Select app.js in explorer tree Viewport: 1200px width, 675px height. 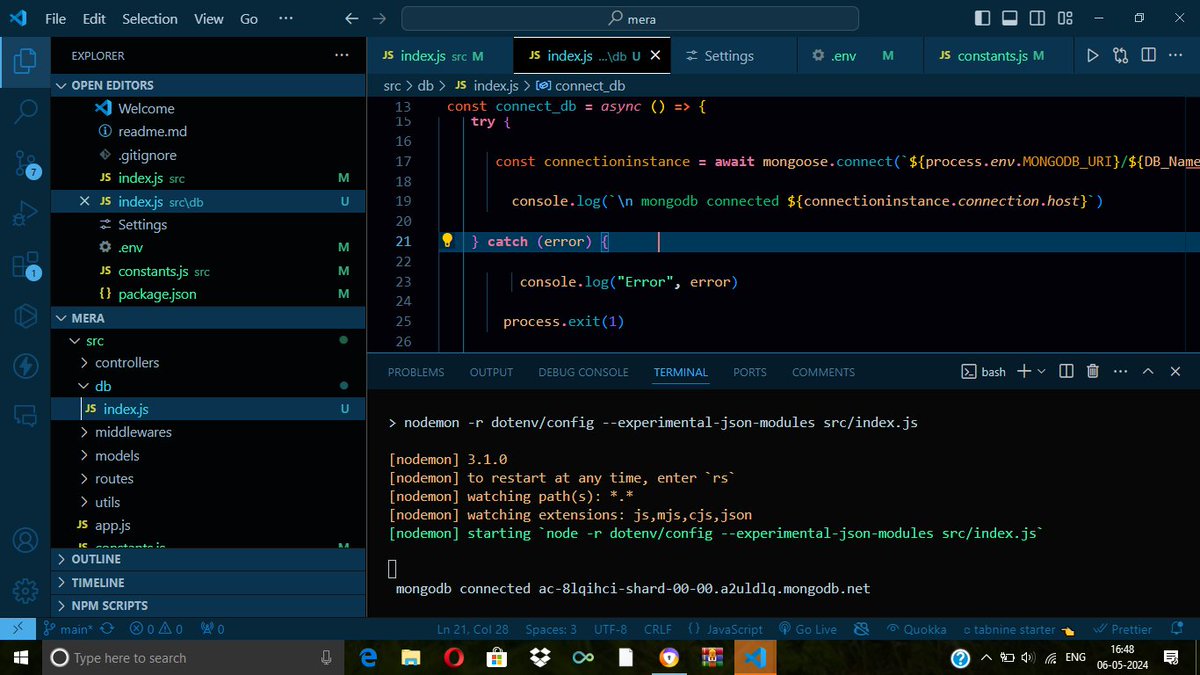[x=113, y=525]
